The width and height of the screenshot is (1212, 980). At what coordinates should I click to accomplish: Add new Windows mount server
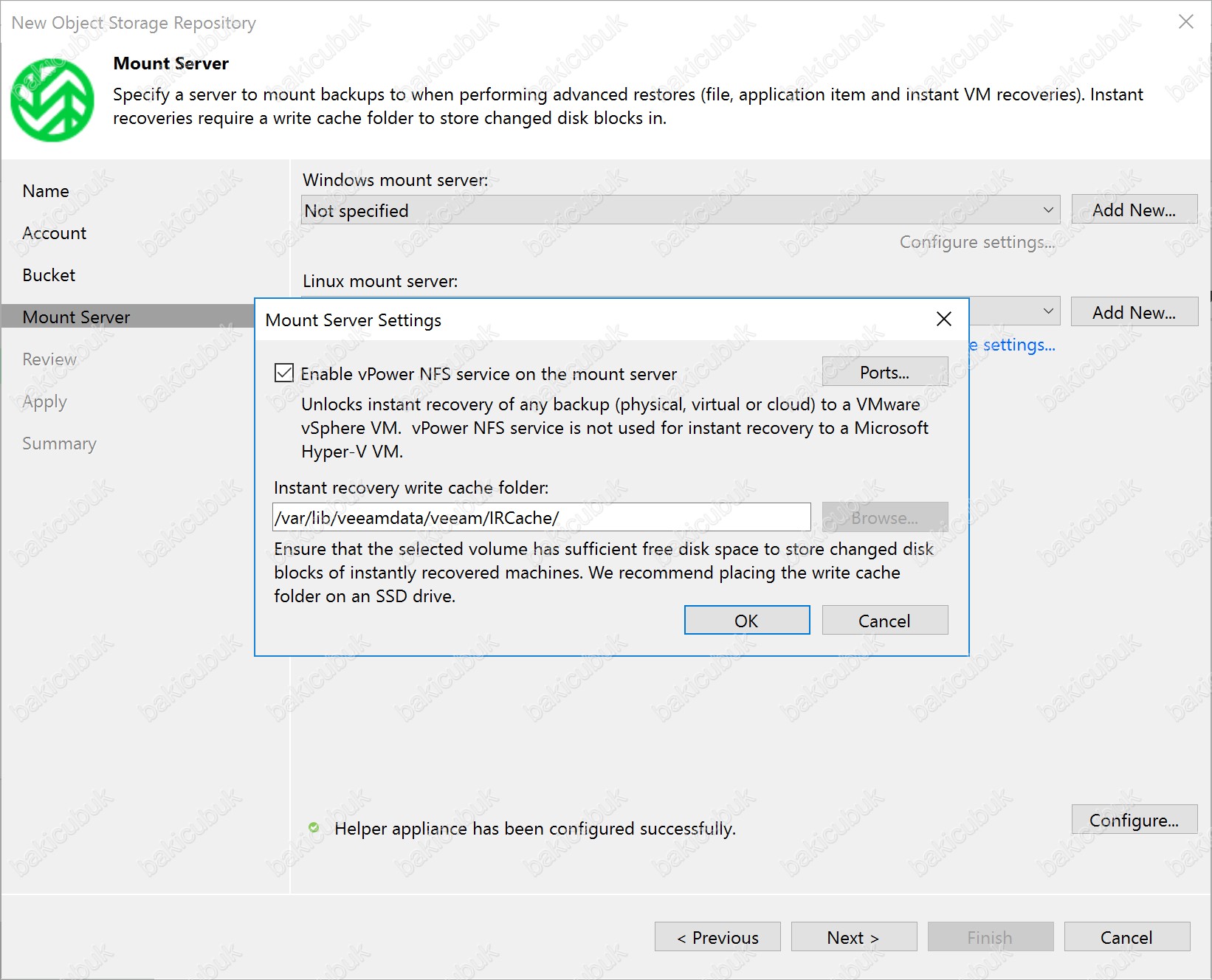click(1134, 210)
